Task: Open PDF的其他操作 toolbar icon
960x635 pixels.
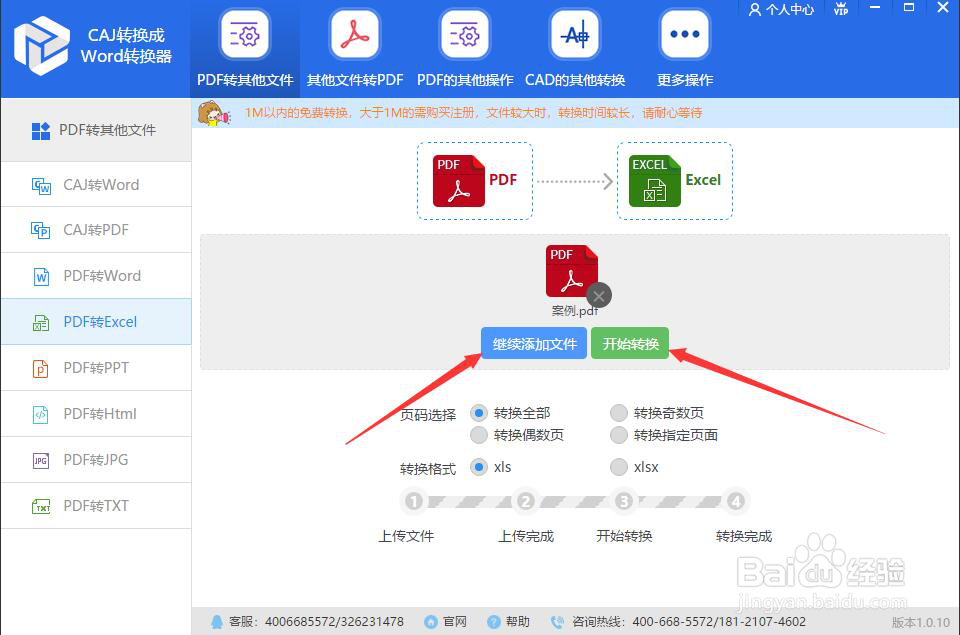Action: (x=465, y=34)
